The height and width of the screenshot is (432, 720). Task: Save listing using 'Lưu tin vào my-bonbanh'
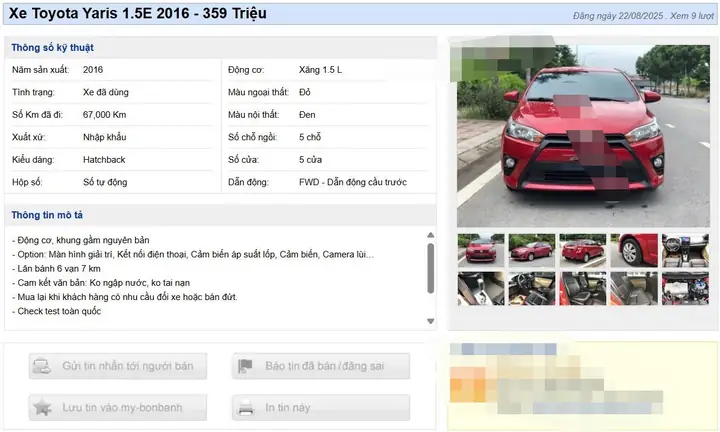click(118, 407)
